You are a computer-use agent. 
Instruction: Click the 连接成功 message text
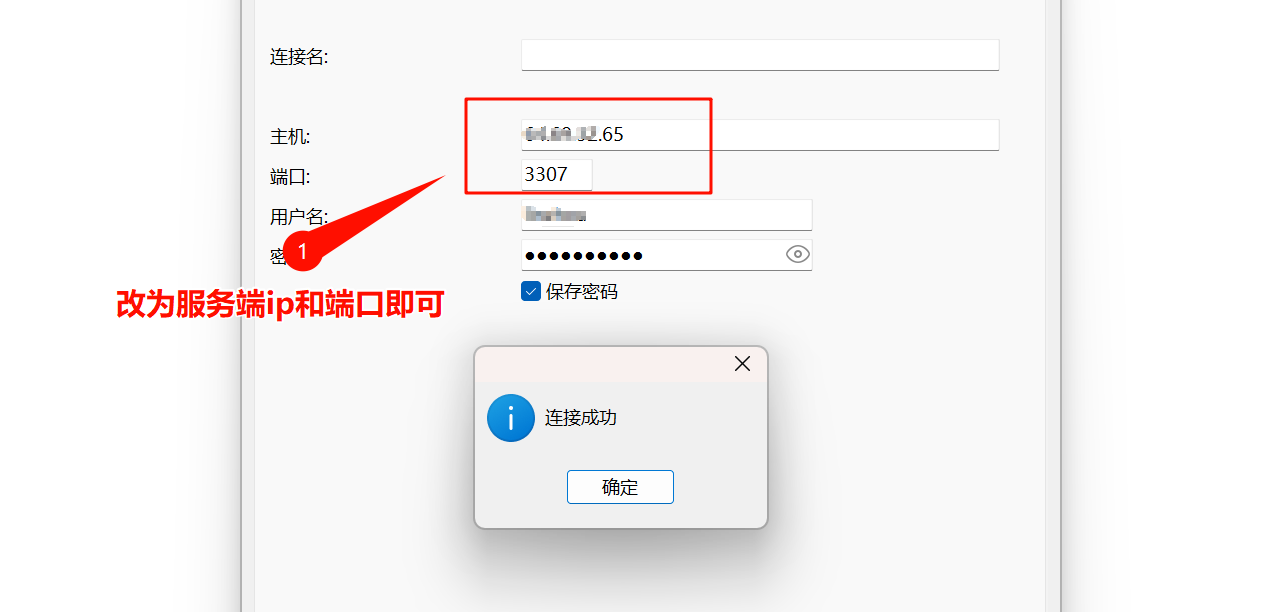click(x=581, y=418)
